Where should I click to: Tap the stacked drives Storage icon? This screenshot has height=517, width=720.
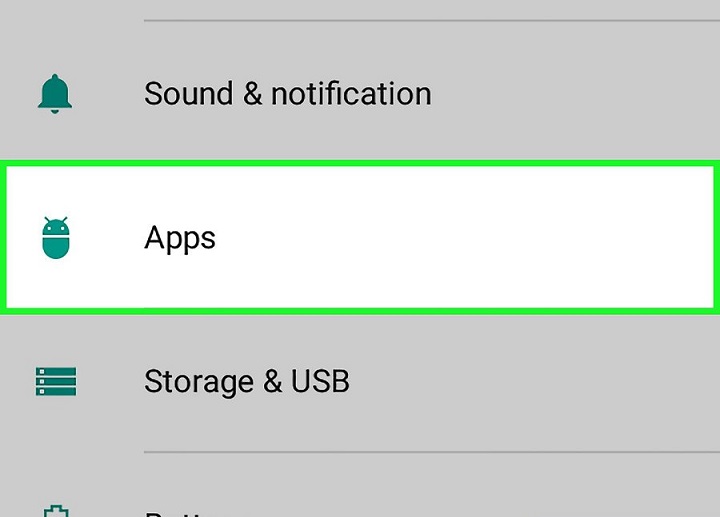(x=56, y=381)
